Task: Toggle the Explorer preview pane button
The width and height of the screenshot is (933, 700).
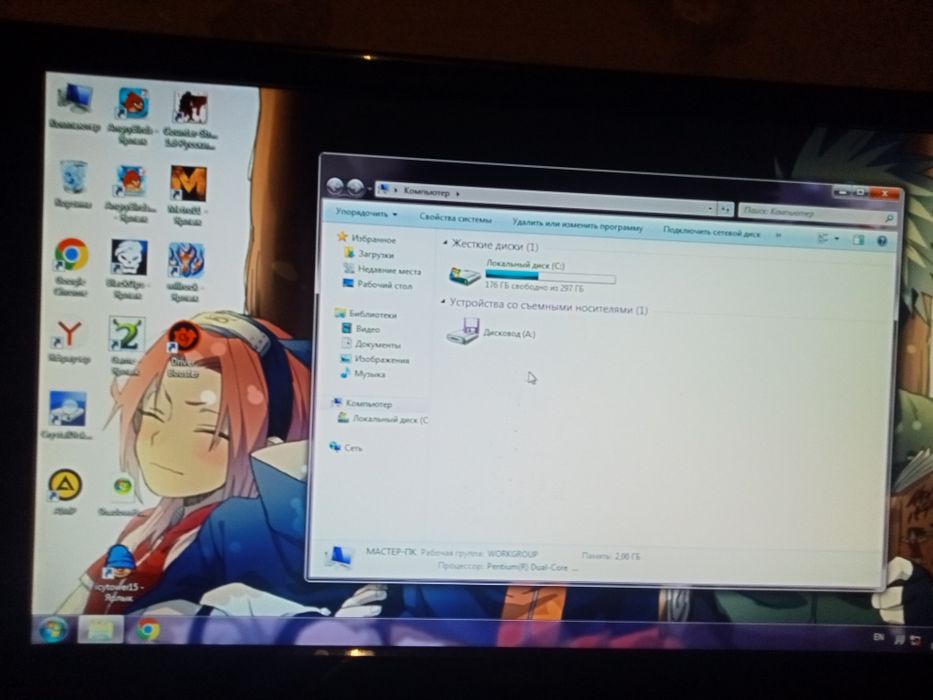Action: tap(858, 239)
